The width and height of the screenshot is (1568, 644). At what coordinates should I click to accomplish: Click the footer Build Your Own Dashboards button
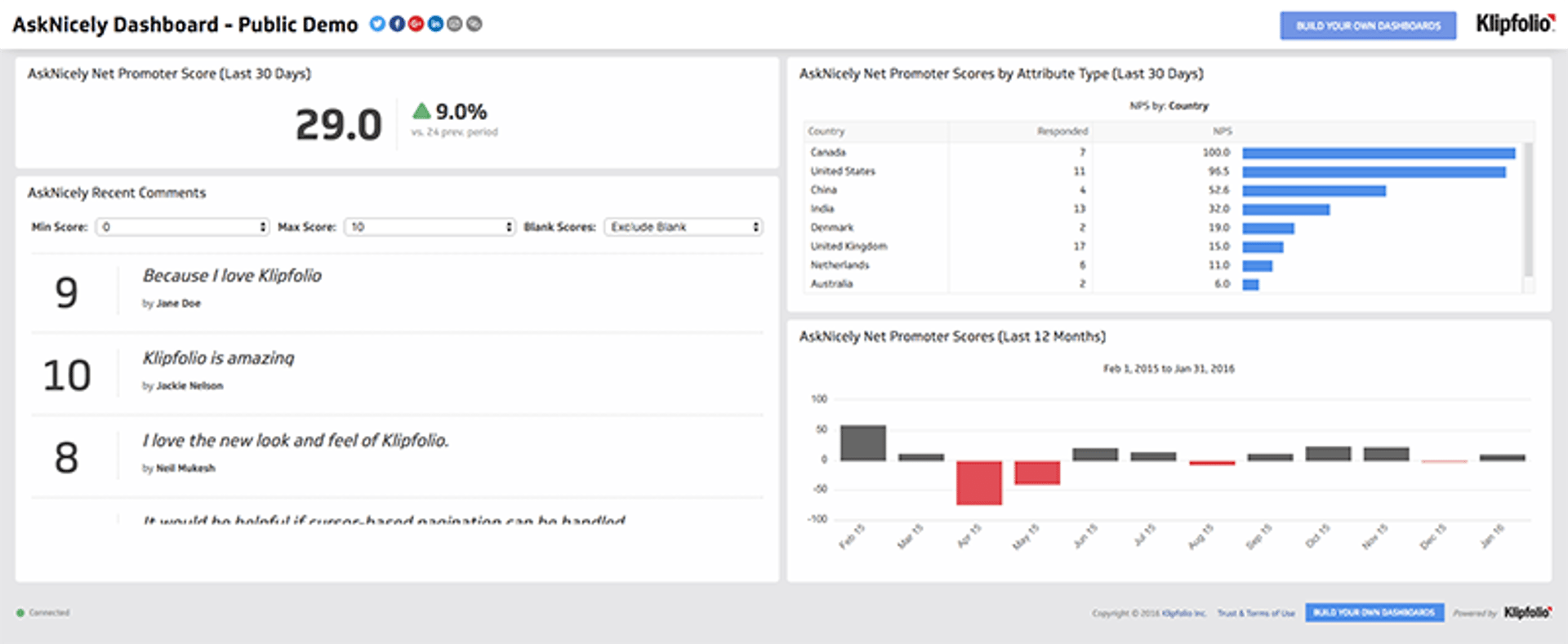pos(1374,612)
